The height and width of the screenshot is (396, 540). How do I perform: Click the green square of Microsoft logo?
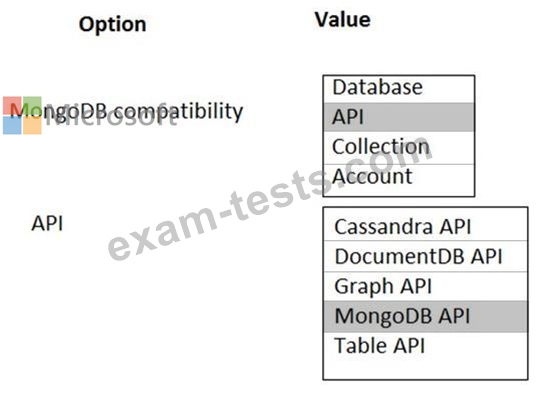pyautogui.click(x=32, y=106)
